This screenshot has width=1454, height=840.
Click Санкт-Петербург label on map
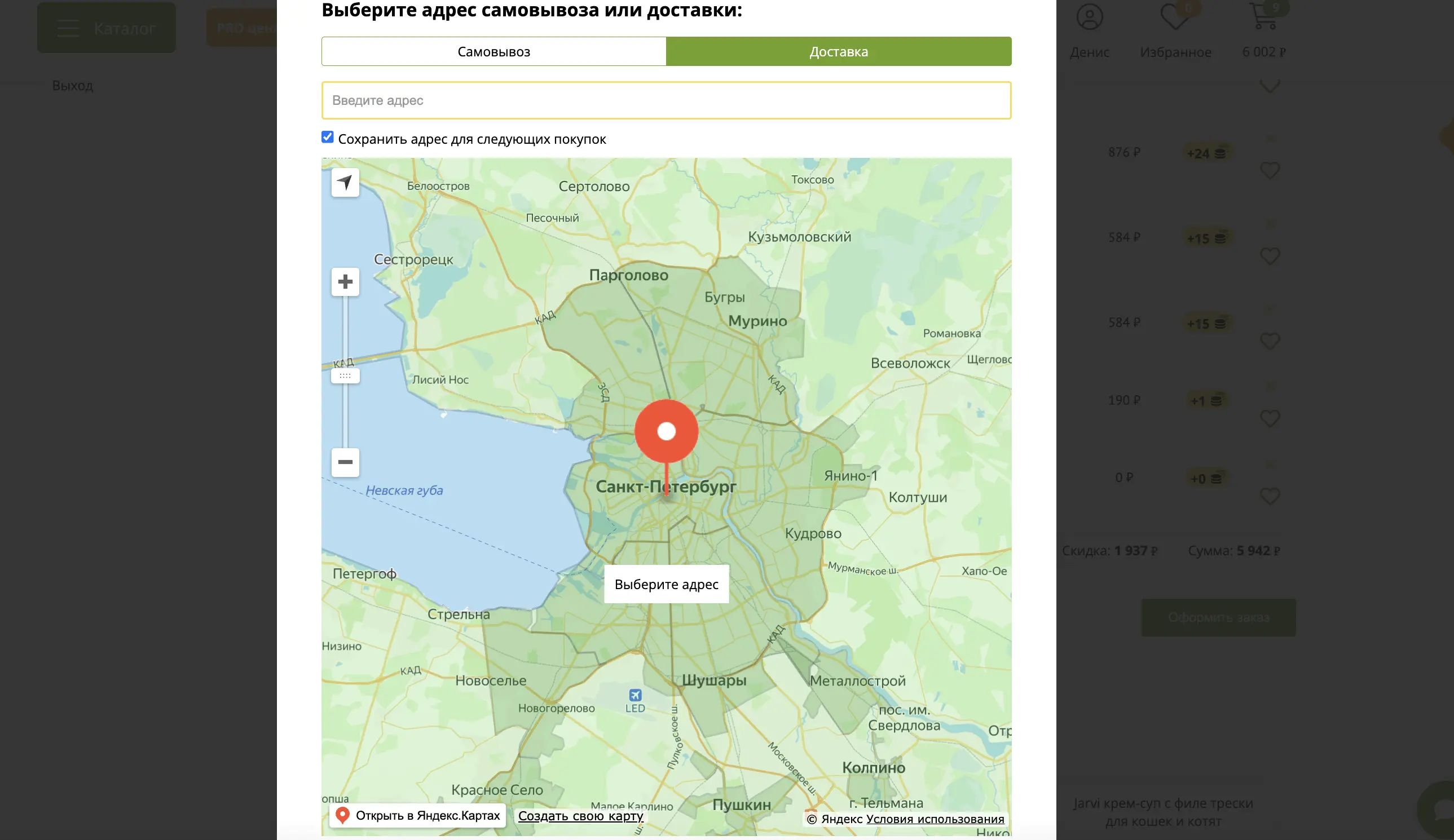[x=666, y=487]
